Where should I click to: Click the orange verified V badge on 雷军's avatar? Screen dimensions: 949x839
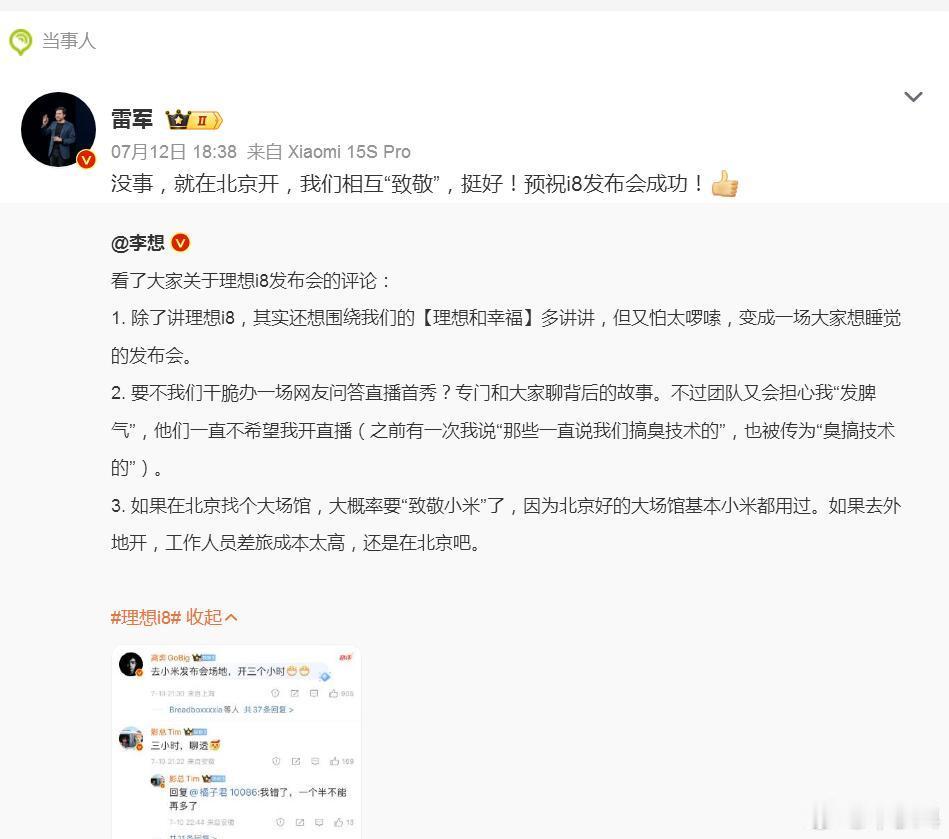86,159
